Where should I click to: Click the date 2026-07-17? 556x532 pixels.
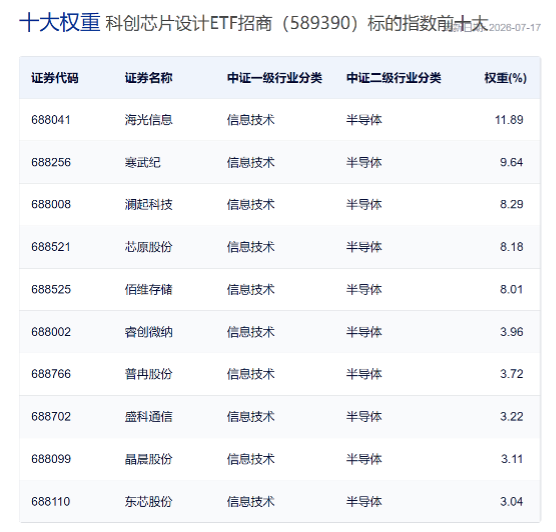pos(515,28)
